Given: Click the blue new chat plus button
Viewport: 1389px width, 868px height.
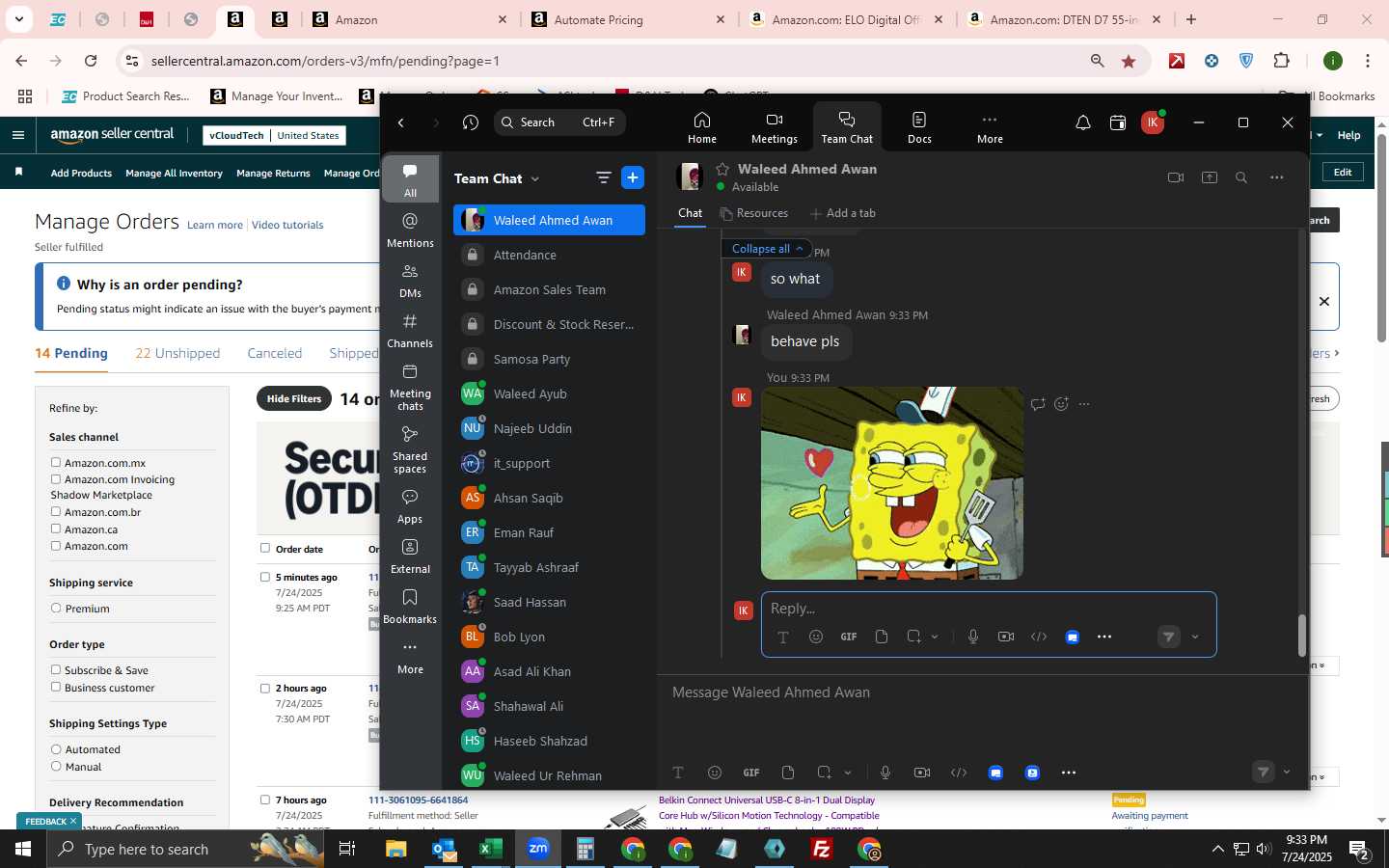Looking at the screenshot, I should (633, 177).
